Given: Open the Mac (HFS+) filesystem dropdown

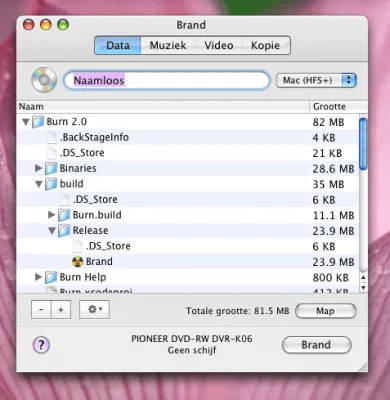Looking at the screenshot, I should pos(316,80).
